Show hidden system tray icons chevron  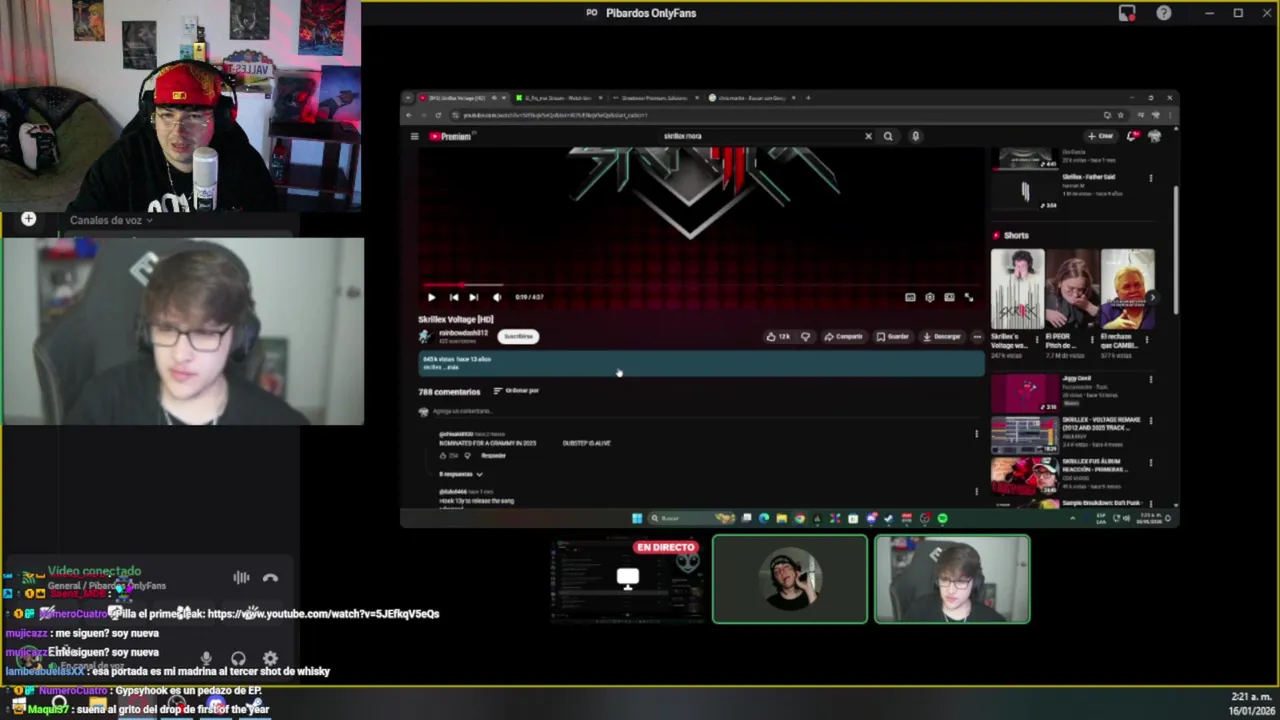point(1073,518)
